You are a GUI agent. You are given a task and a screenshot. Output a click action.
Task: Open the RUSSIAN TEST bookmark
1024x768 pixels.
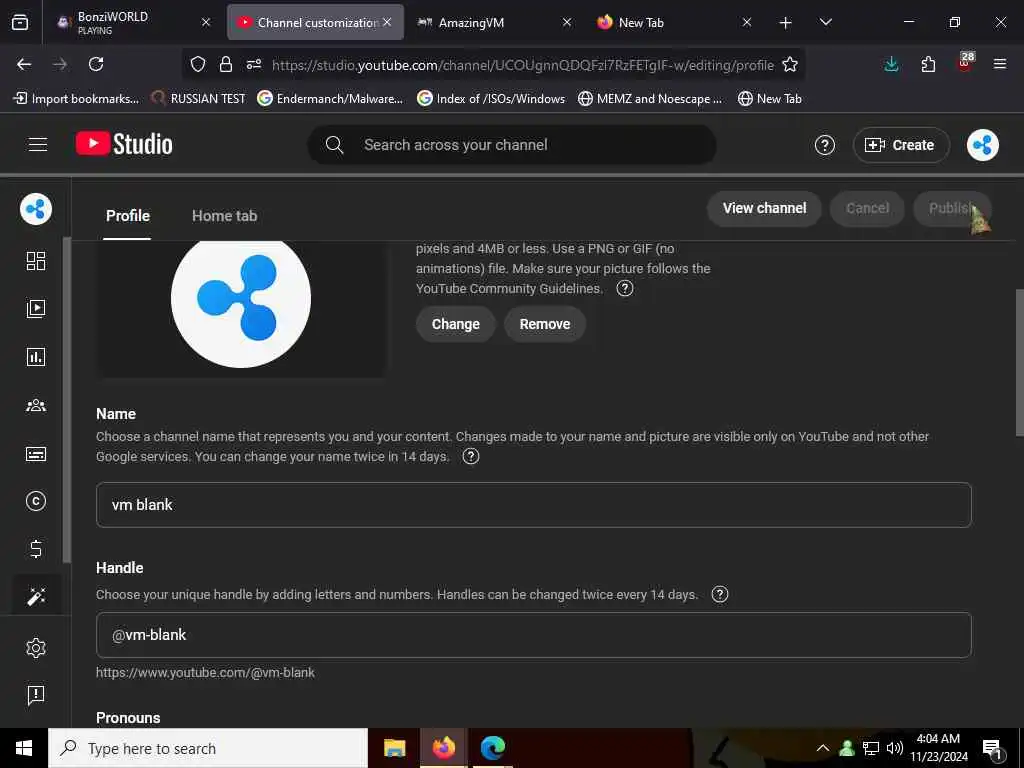tap(199, 99)
